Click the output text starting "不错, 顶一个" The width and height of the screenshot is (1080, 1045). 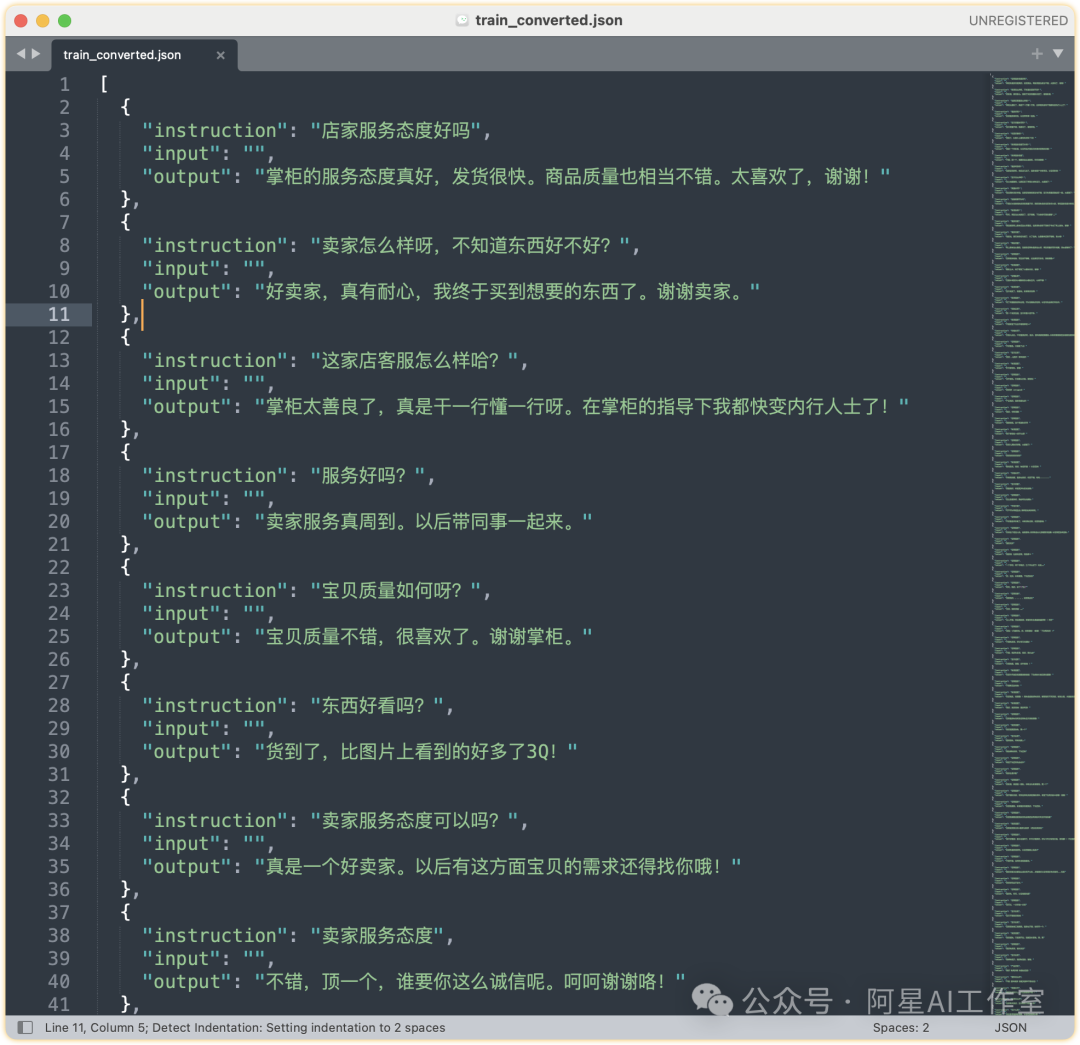tap(469, 982)
